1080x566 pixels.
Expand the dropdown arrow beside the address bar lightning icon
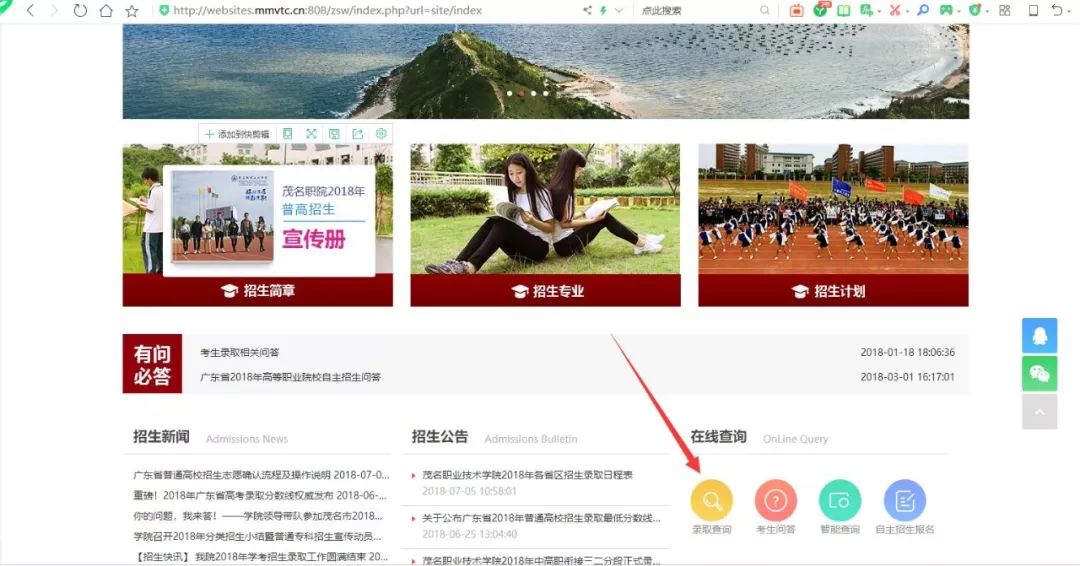pyautogui.click(x=620, y=11)
